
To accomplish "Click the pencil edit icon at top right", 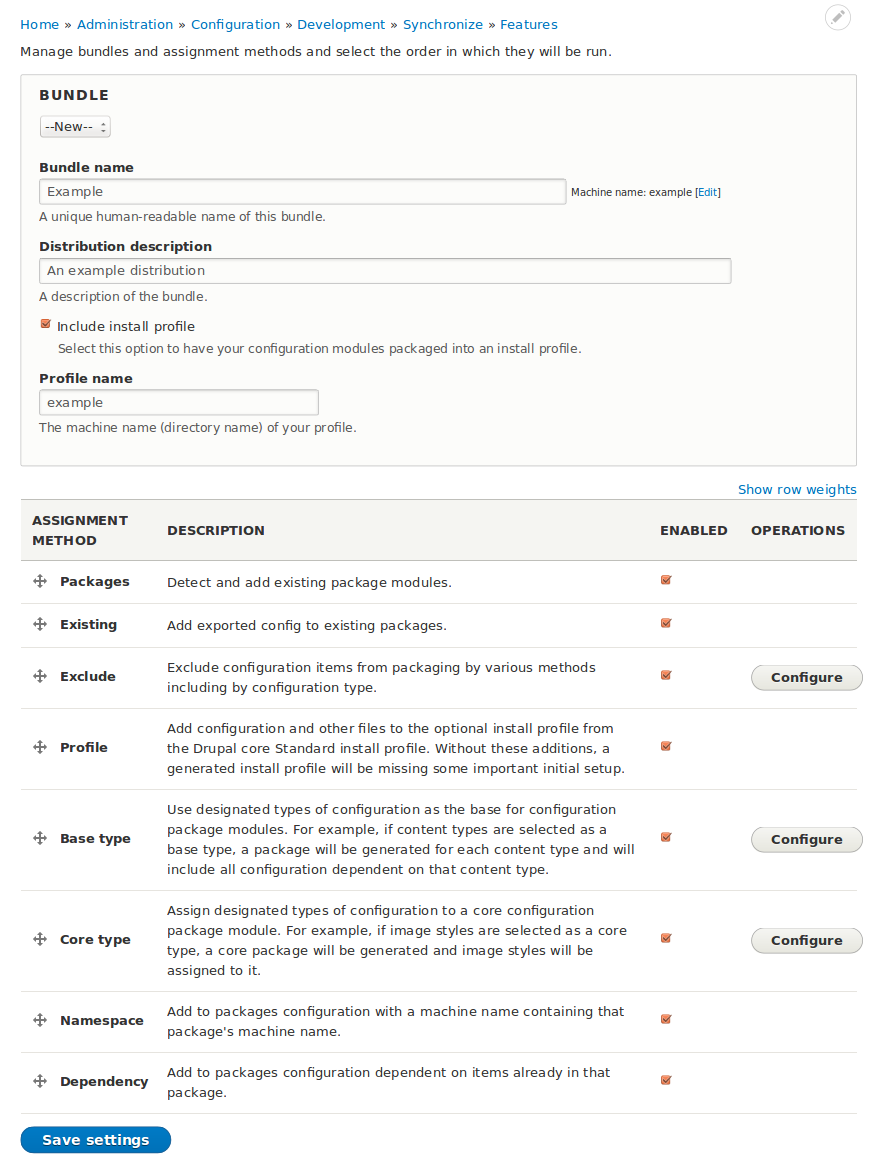I will tap(838, 17).
